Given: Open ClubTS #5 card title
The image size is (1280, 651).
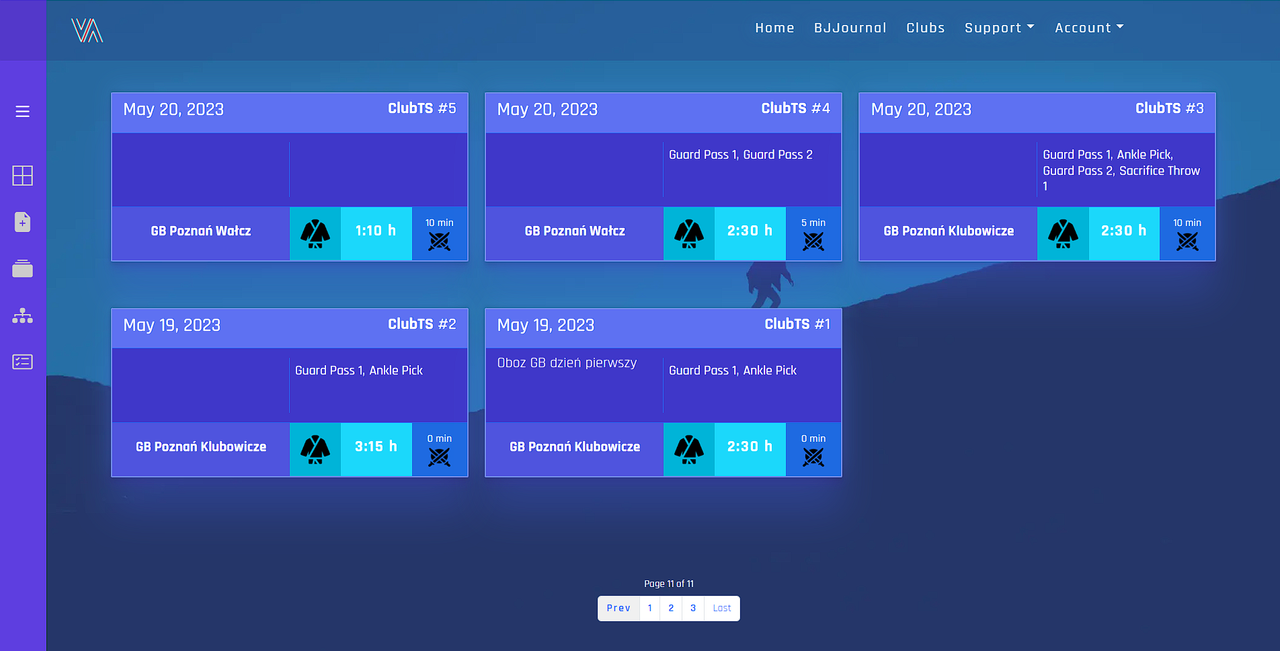Looking at the screenshot, I should pos(422,108).
